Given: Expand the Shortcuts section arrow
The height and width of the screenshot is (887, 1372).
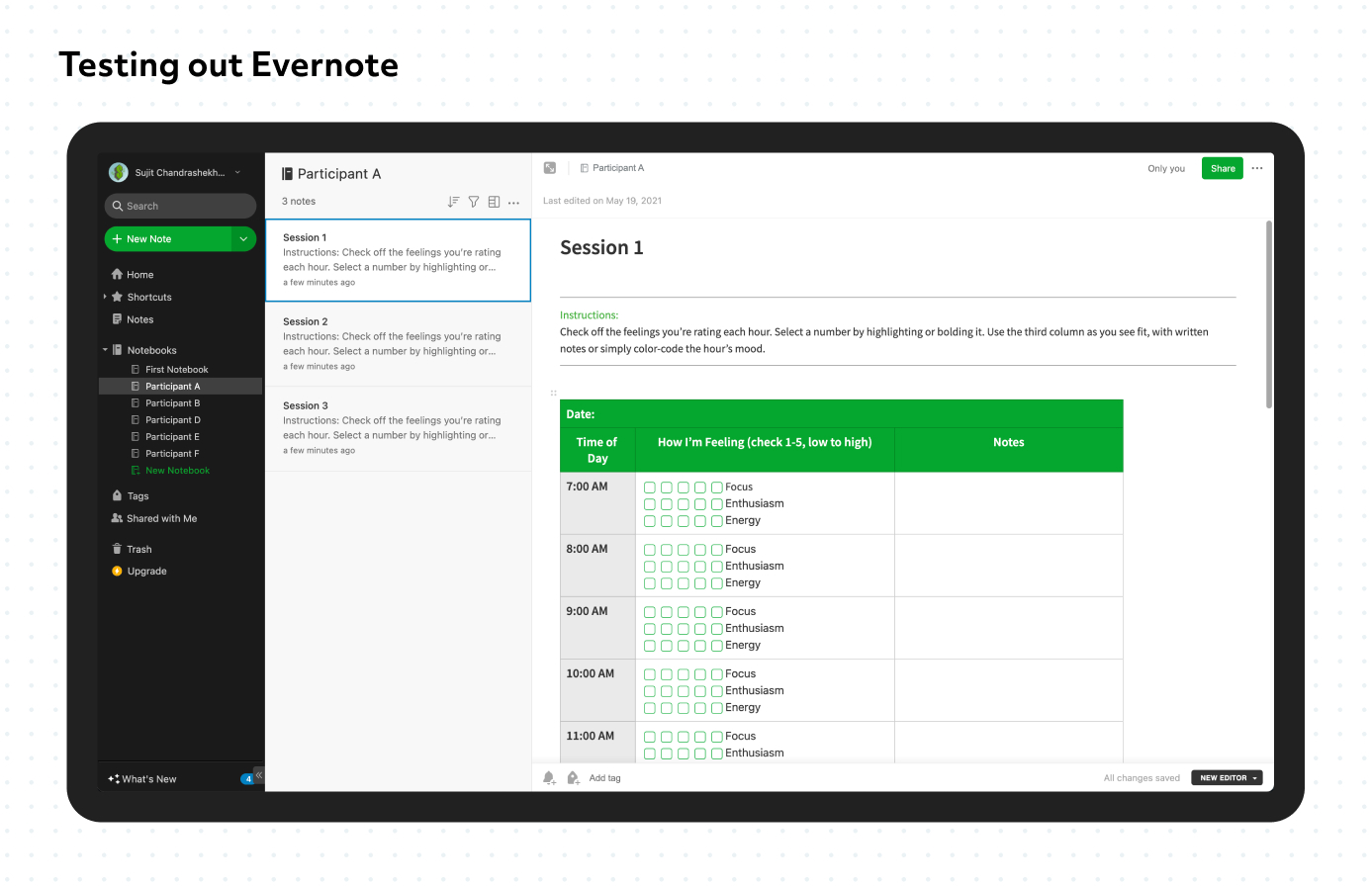Looking at the screenshot, I should (x=105, y=297).
